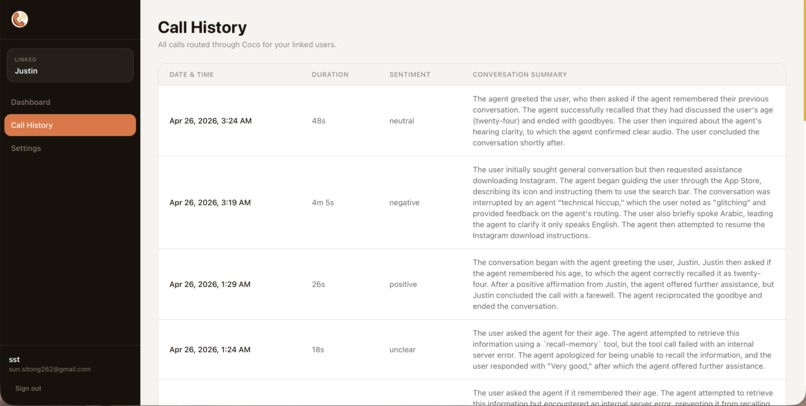This screenshot has width=806, height=406.
Task: Select the Apr 26, 2026, 3:19 AM call
Action: click(x=472, y=202)
